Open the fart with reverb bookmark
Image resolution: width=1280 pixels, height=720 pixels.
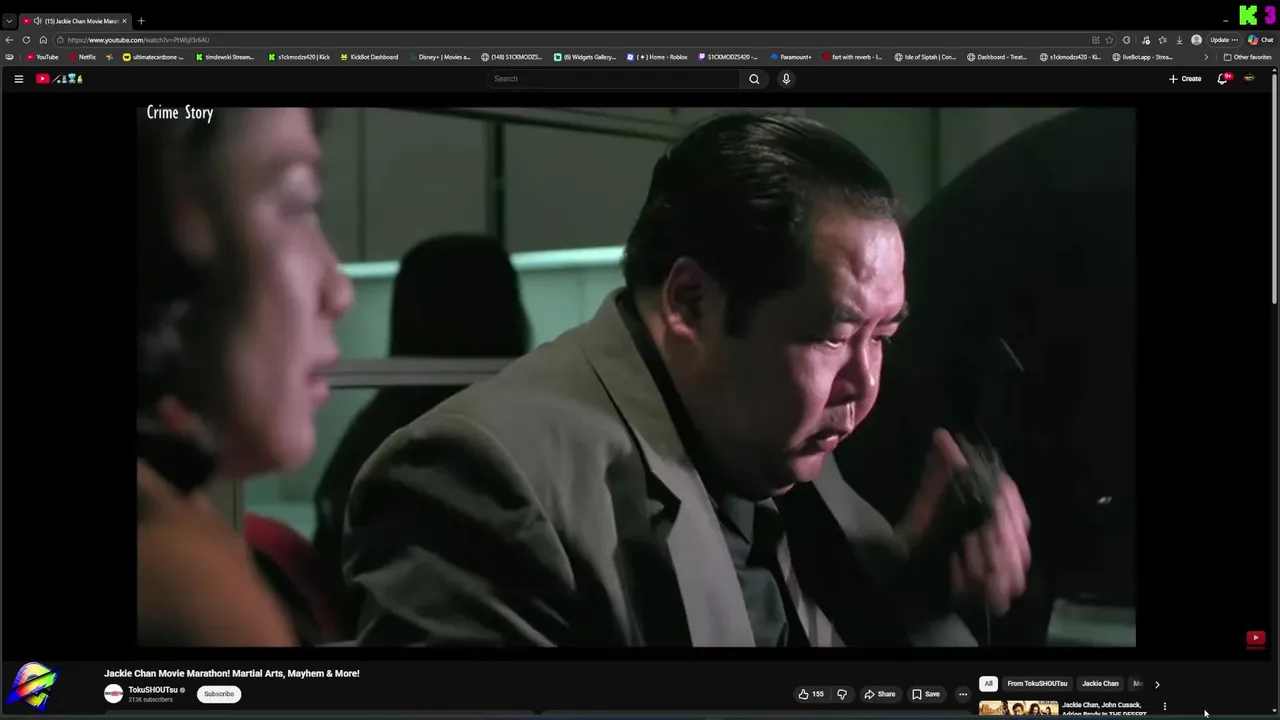(x=852, y=57)
